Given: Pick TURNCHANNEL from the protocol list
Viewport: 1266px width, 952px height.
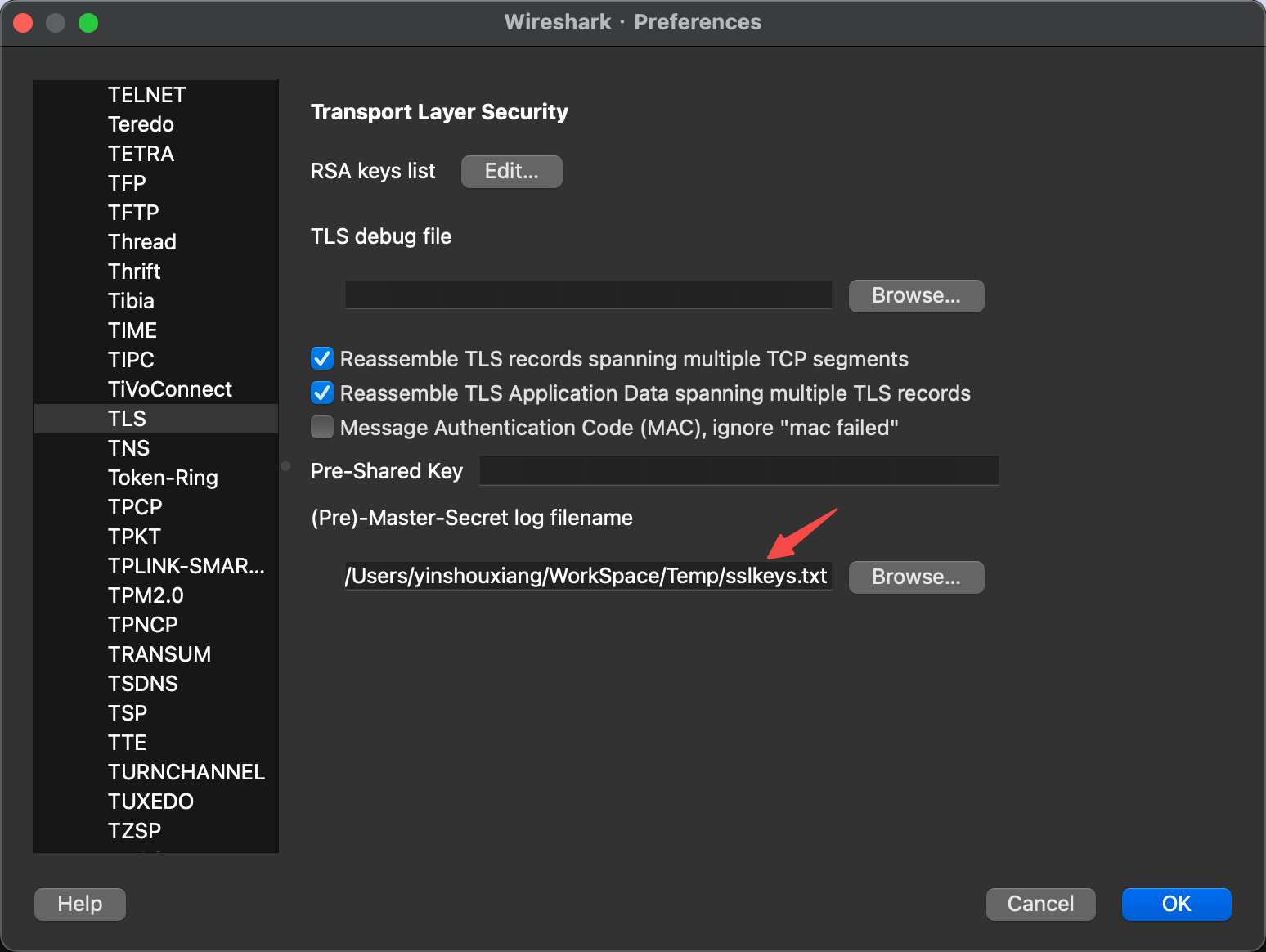Looking at the screenshot, I should click(x=186, y=772).
